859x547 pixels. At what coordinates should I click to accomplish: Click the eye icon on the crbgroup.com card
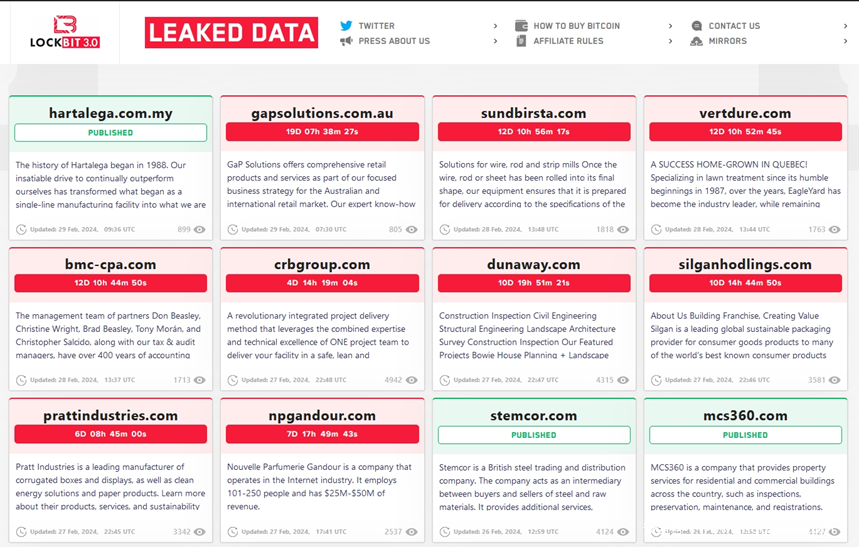(x=412, y=380)
